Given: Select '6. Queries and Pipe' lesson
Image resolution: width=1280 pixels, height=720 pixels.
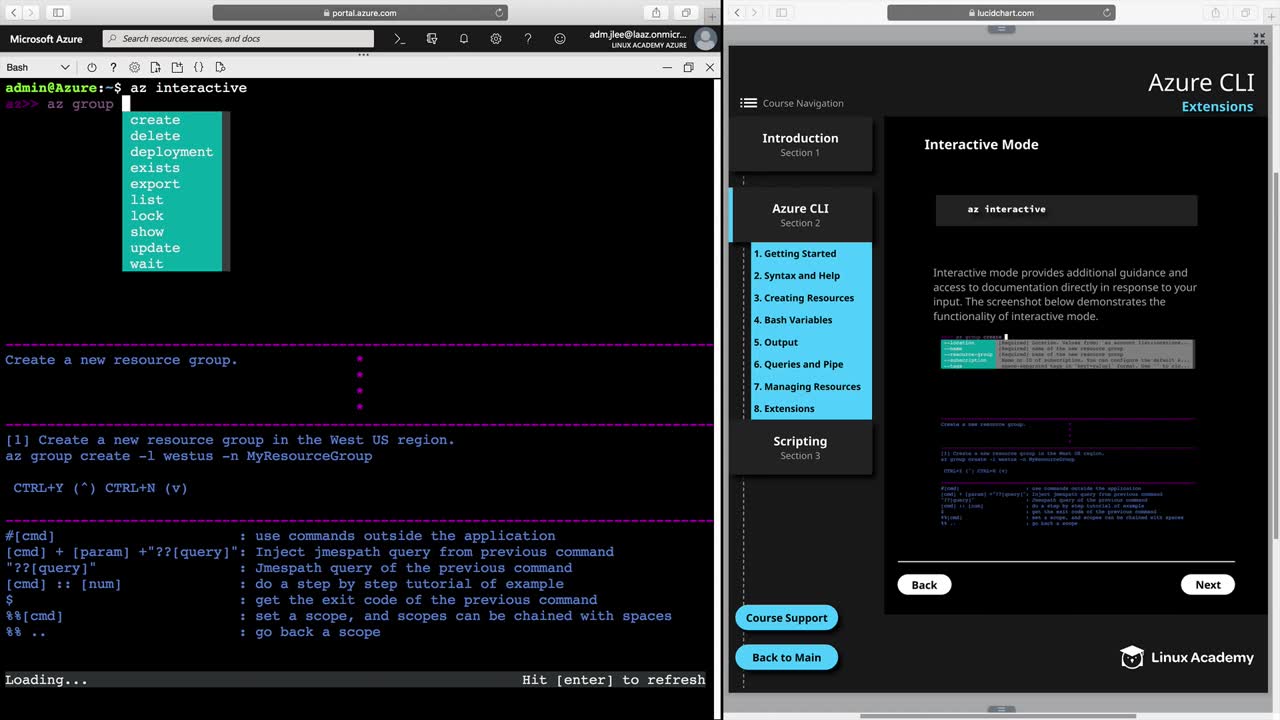Looking at the screenshot, I should pyautogui.click(x=798, y=364).
